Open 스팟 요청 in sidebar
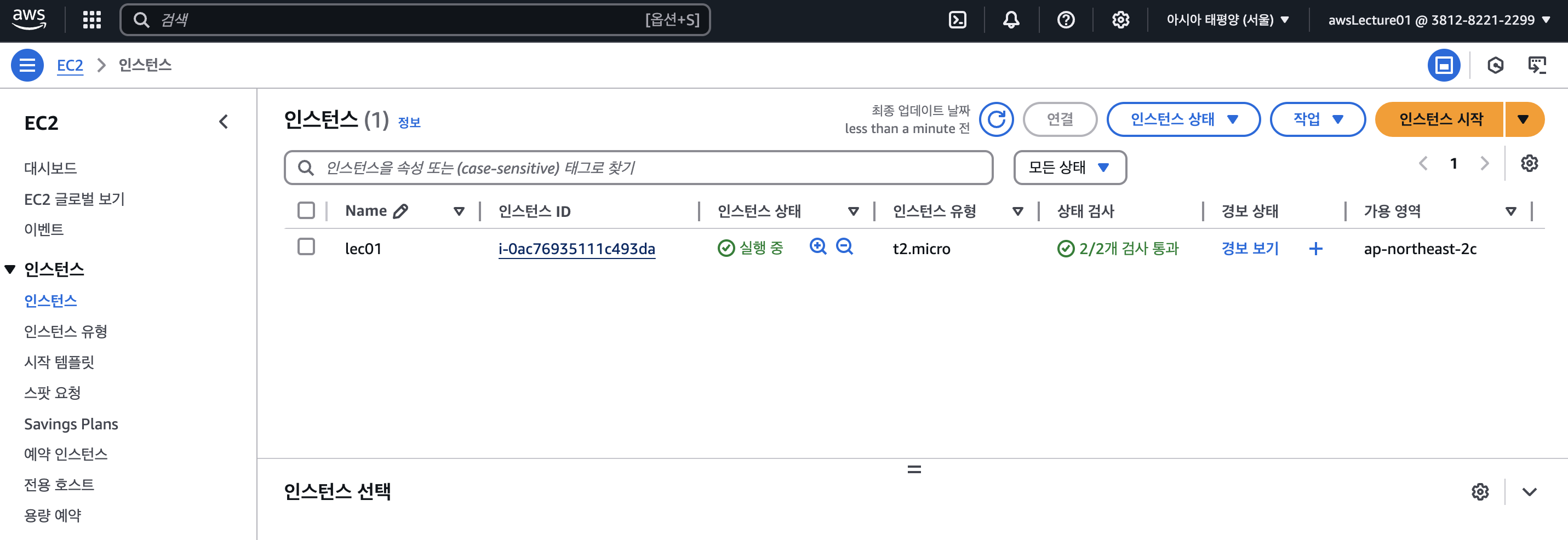1568x540 pixels. click(53, 393)
